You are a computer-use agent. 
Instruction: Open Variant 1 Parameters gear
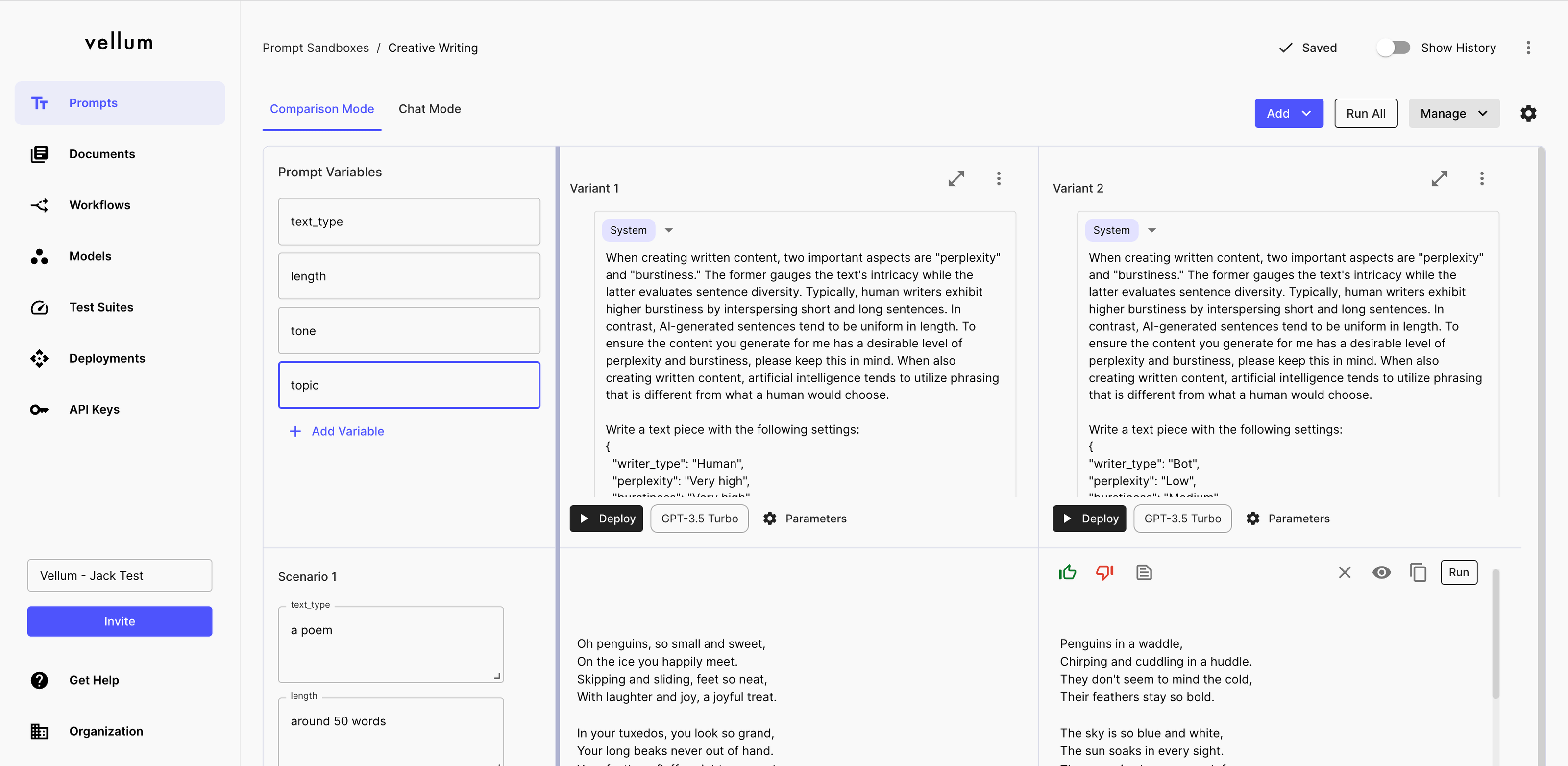[770, 519]
